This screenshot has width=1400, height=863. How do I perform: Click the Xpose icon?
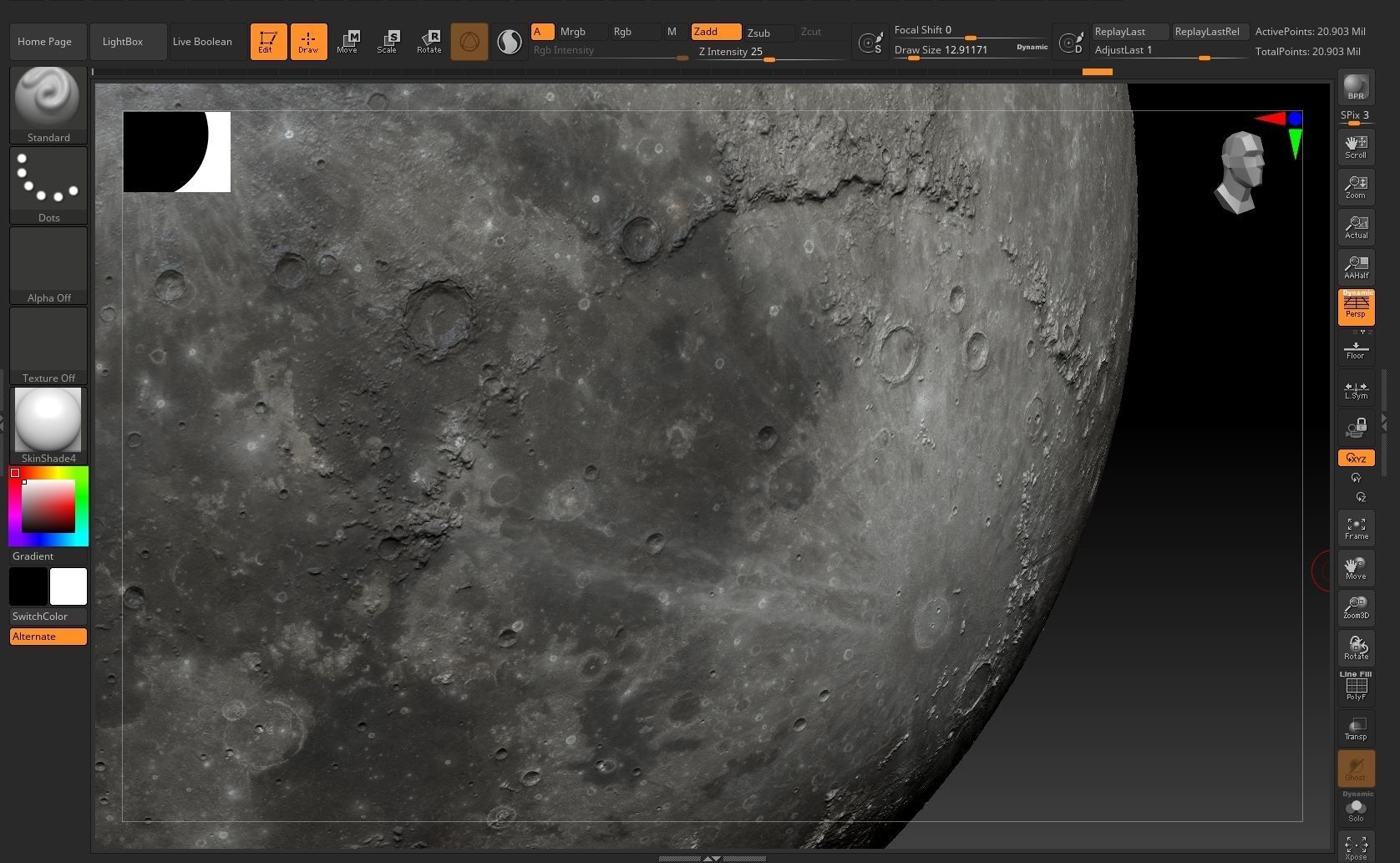tap(1356, 846)
